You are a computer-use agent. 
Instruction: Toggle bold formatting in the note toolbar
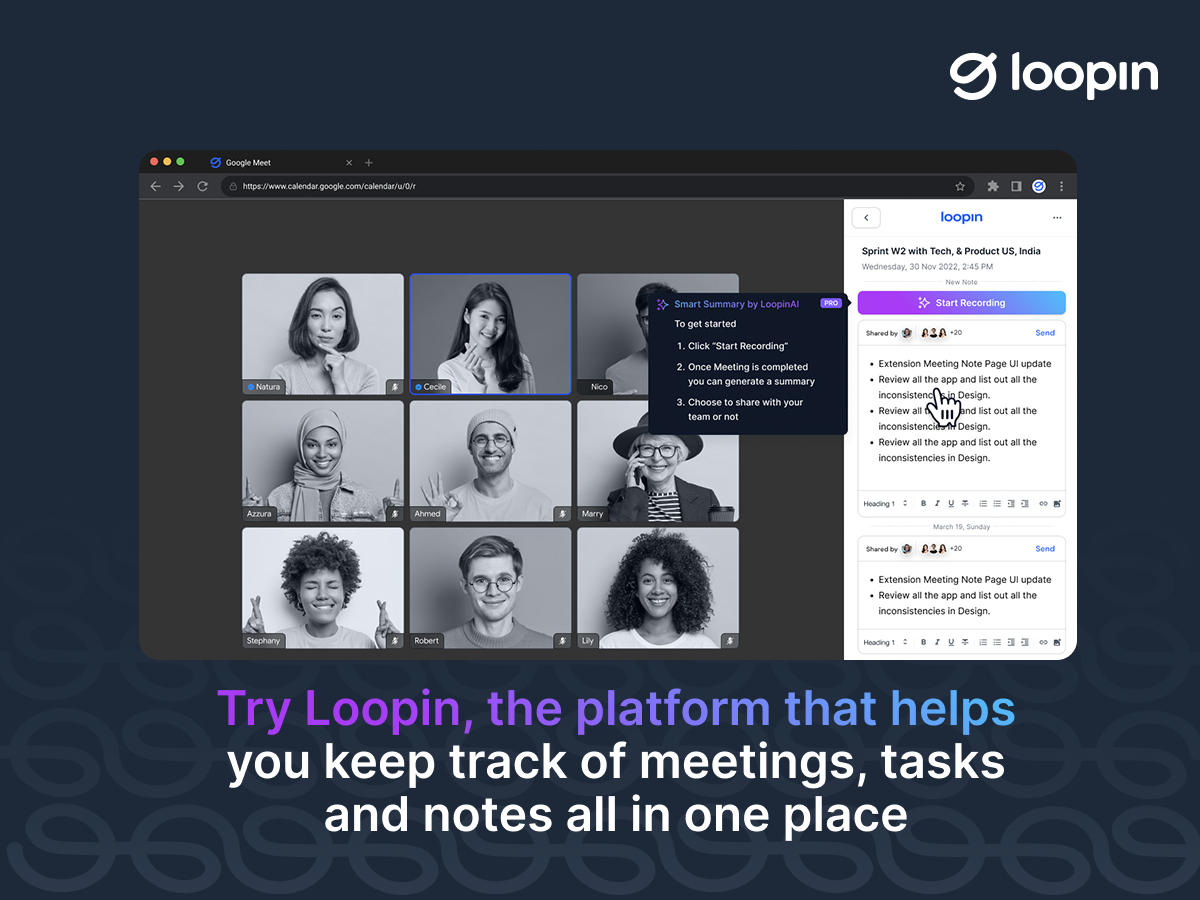point(923,503)
